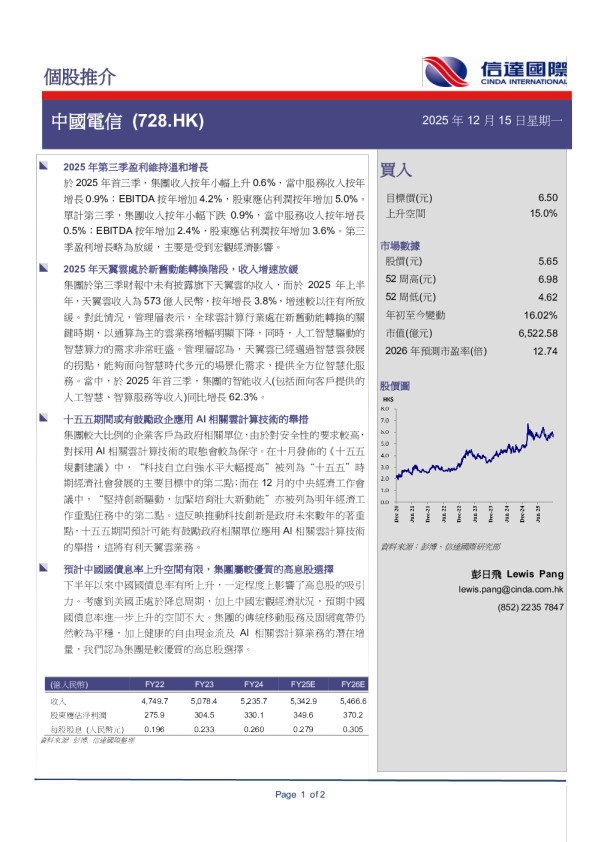The height and width of the screenshot is (842, 595).
Task: Click FY26E dividend value 0.305
Action: click(353, 729)
